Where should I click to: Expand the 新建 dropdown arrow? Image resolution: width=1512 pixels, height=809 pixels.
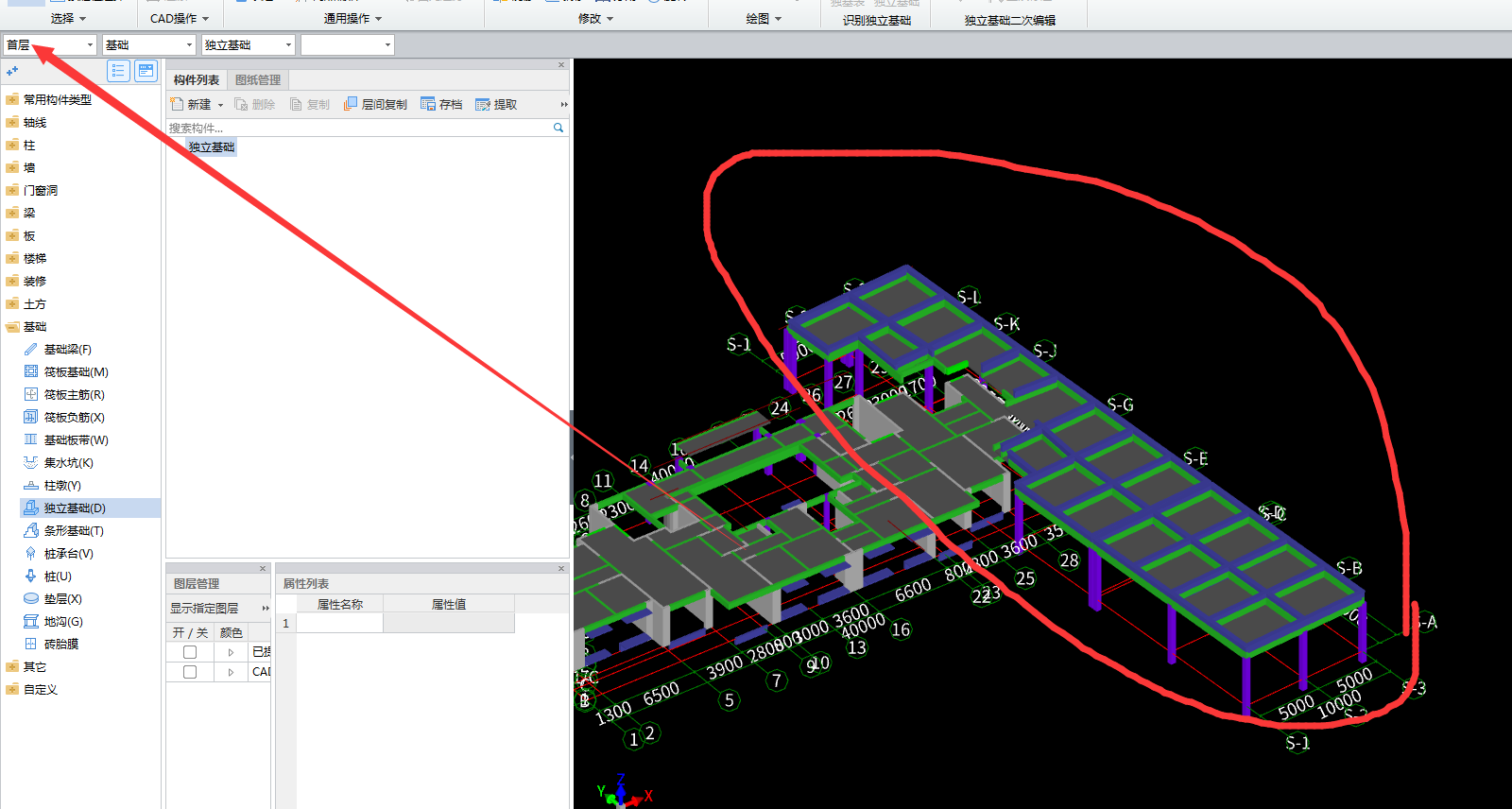[220, 105]
